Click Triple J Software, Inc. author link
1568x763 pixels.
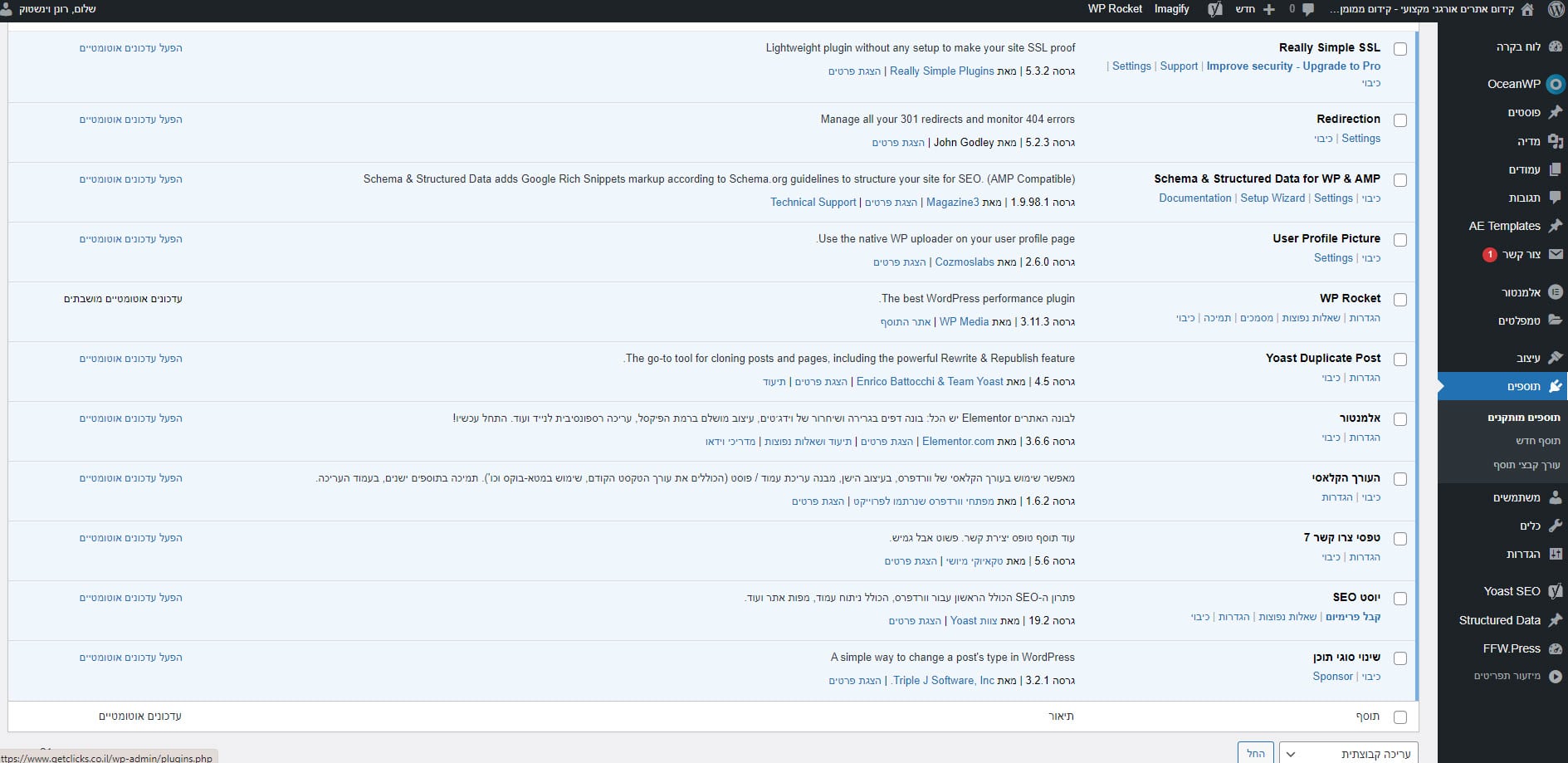point(943,681)
